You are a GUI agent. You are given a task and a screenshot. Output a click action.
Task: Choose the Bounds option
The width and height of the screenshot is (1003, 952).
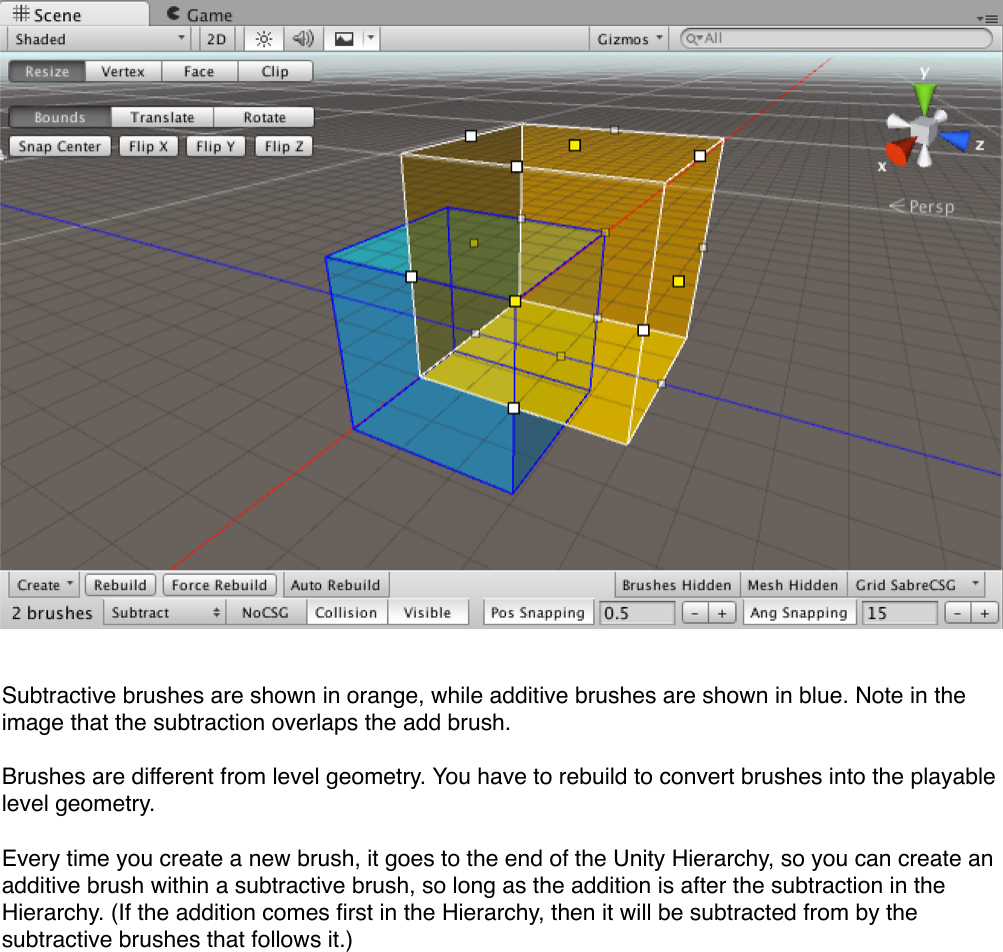point(59,118)
